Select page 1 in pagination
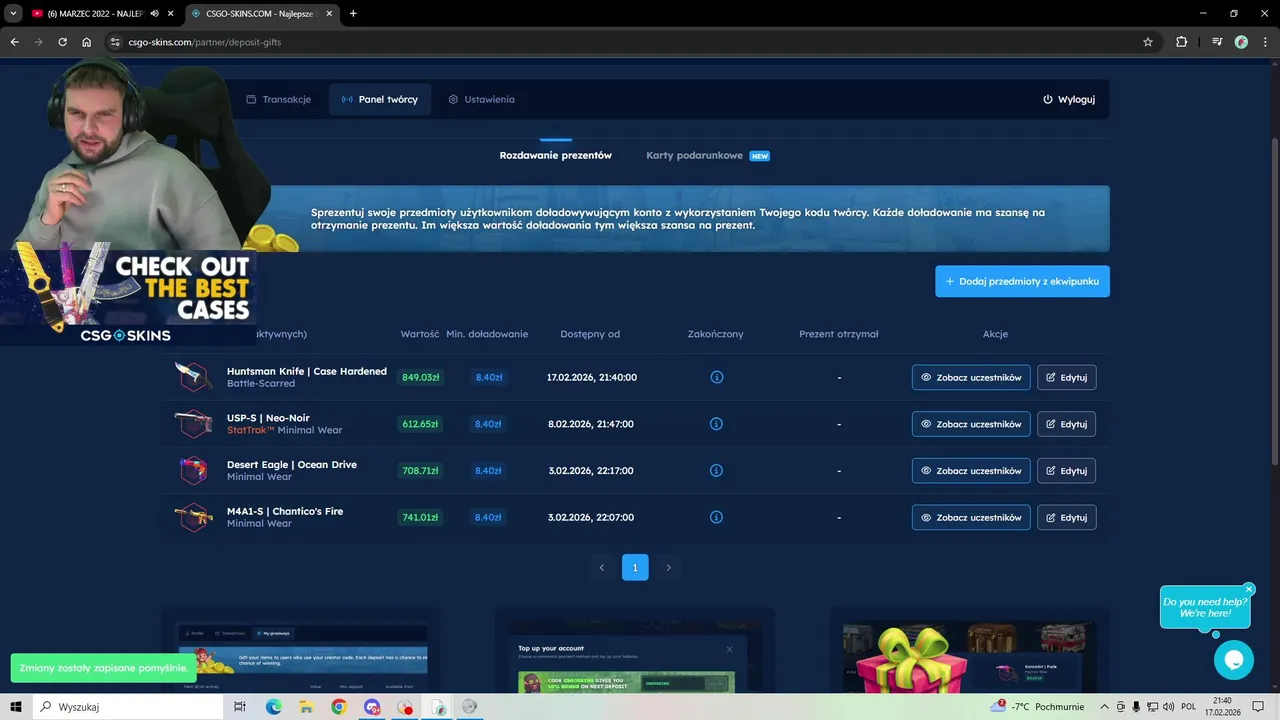Screen dimensions: 1280x720 click(635, 567)
